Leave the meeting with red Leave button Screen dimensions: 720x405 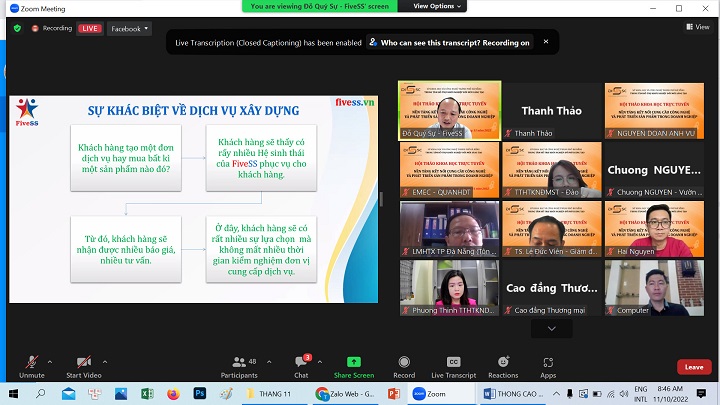(x=694, y=367)
